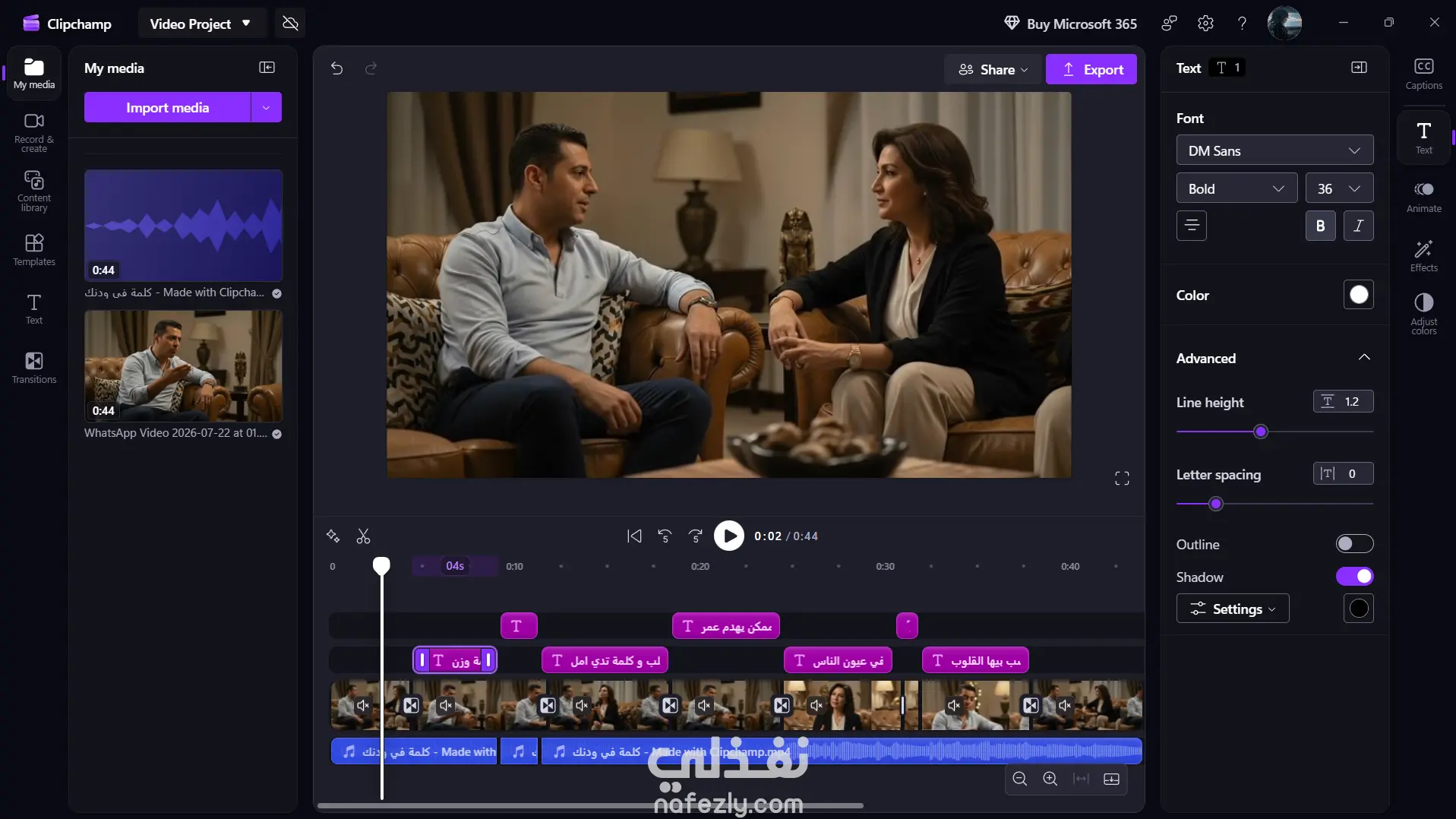Select the 'حب و كلمة تدي امل' text clip

(605, 660)
